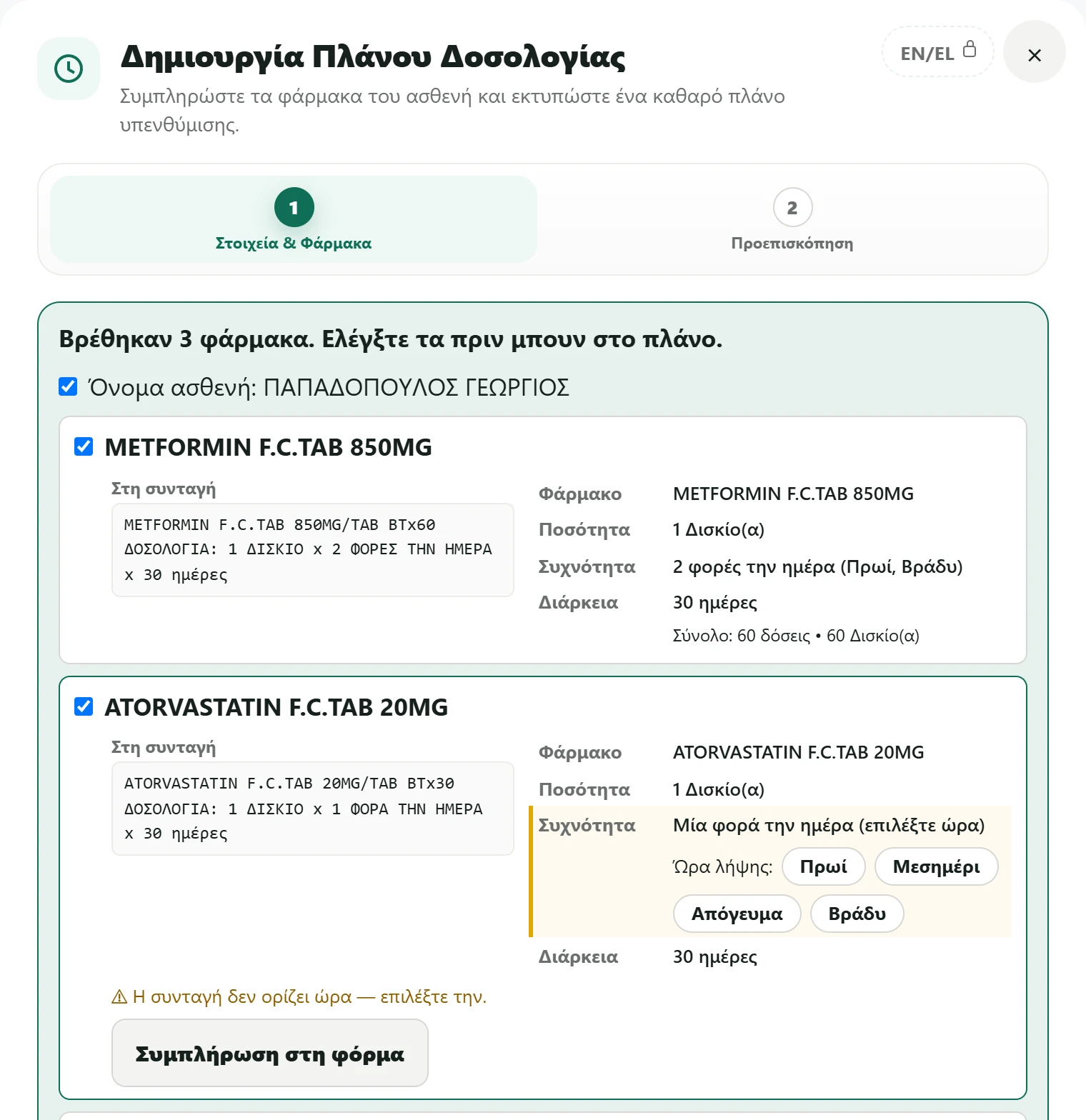Click the heading 'Βρέθηκαν 3 φάρμακα'
Image resolution: width=1086 pixels, height=1120 pixels.
point(391,339)
